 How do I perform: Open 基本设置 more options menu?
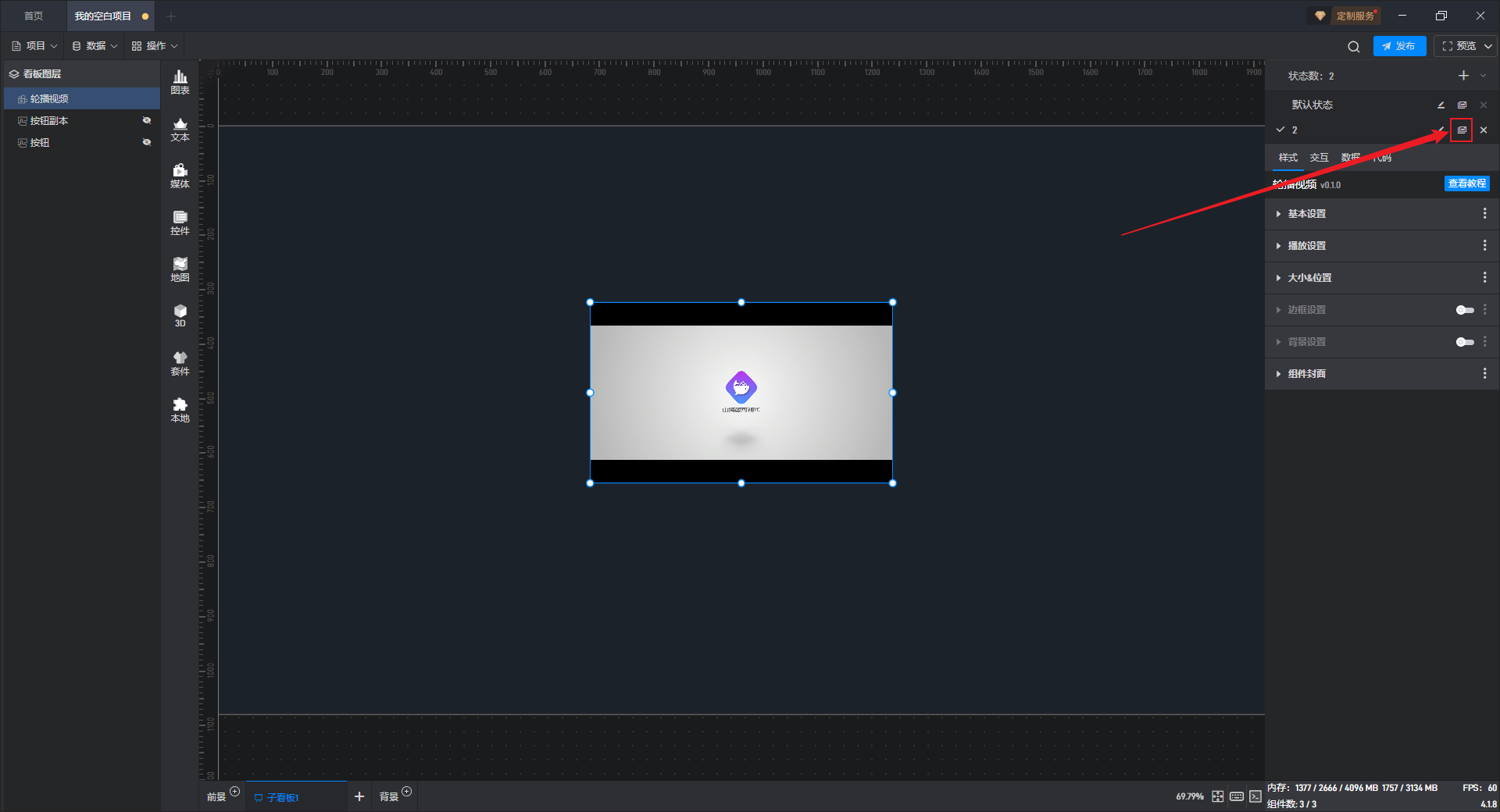[x=1484, y=214]
